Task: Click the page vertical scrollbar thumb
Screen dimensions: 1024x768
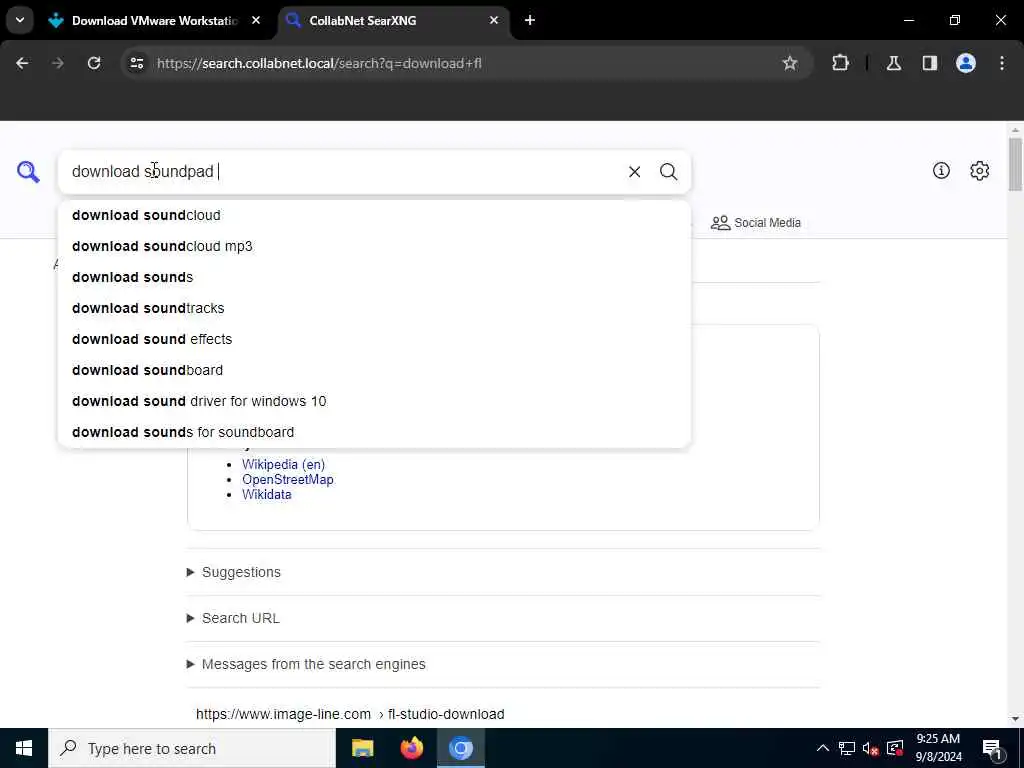Action: pyautogui.click(x=1015, y=165)
